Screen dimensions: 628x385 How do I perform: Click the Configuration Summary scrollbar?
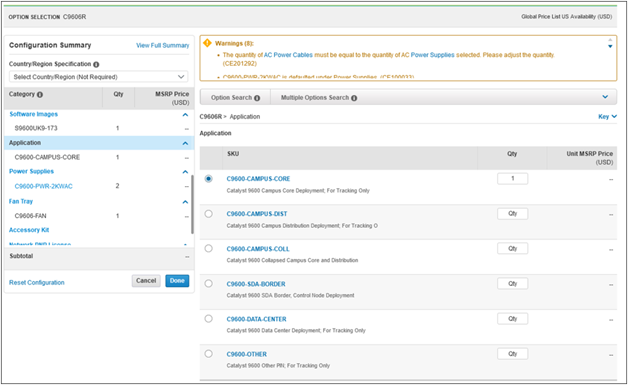tap(192, 204)
